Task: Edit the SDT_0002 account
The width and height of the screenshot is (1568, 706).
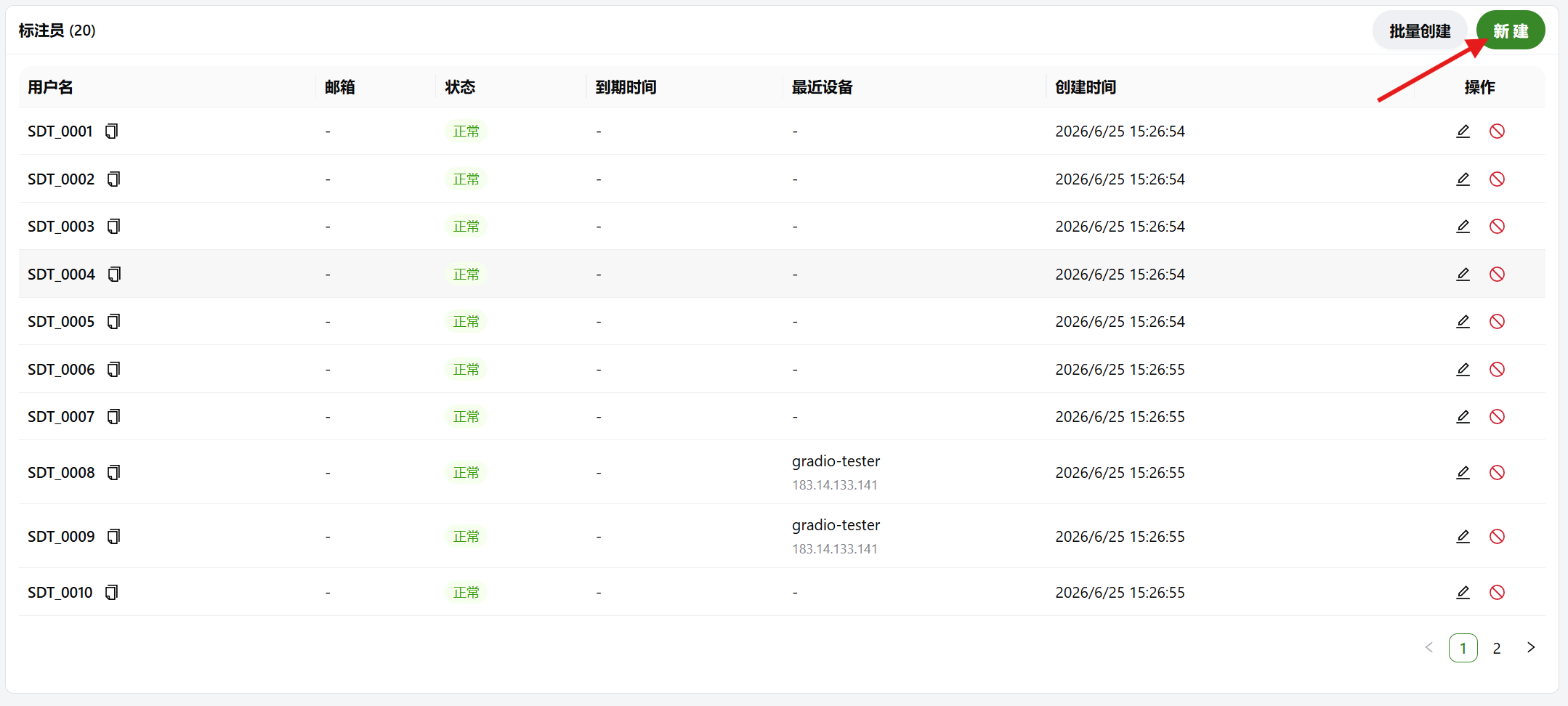Action: pyautogui.click(x=1463, y=179)
